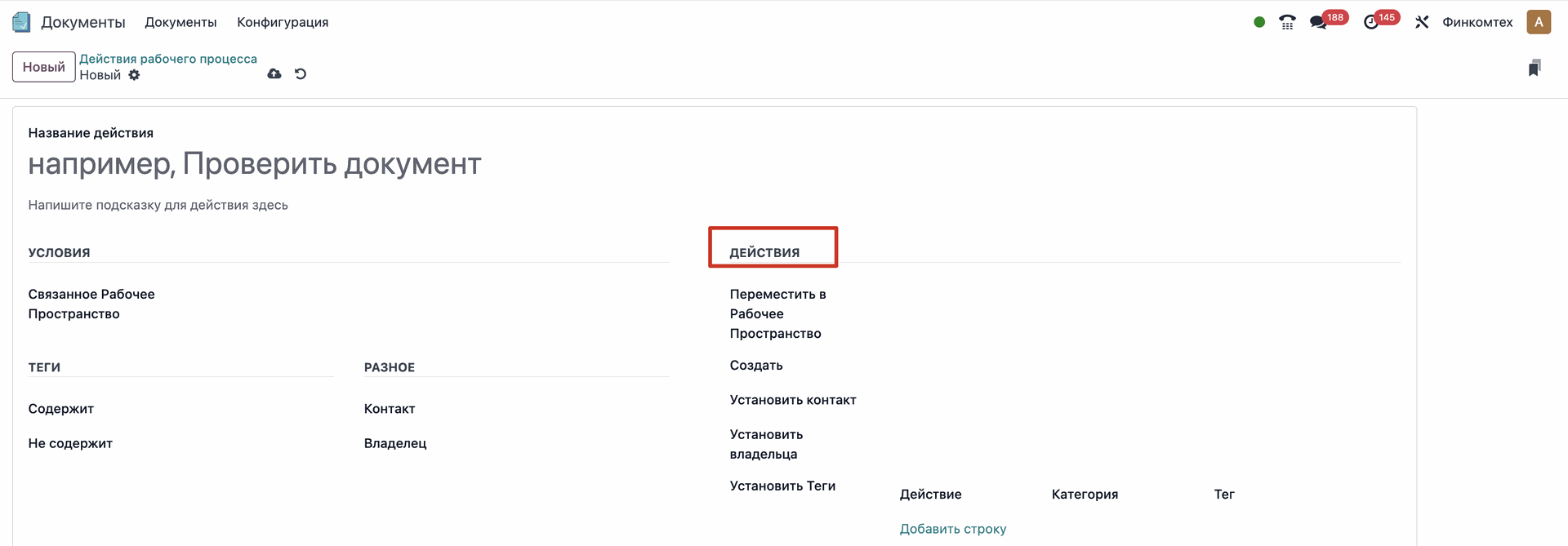Open the gear actions menu beside Новый
The image size is (1568, 546).
click(134, 75)
